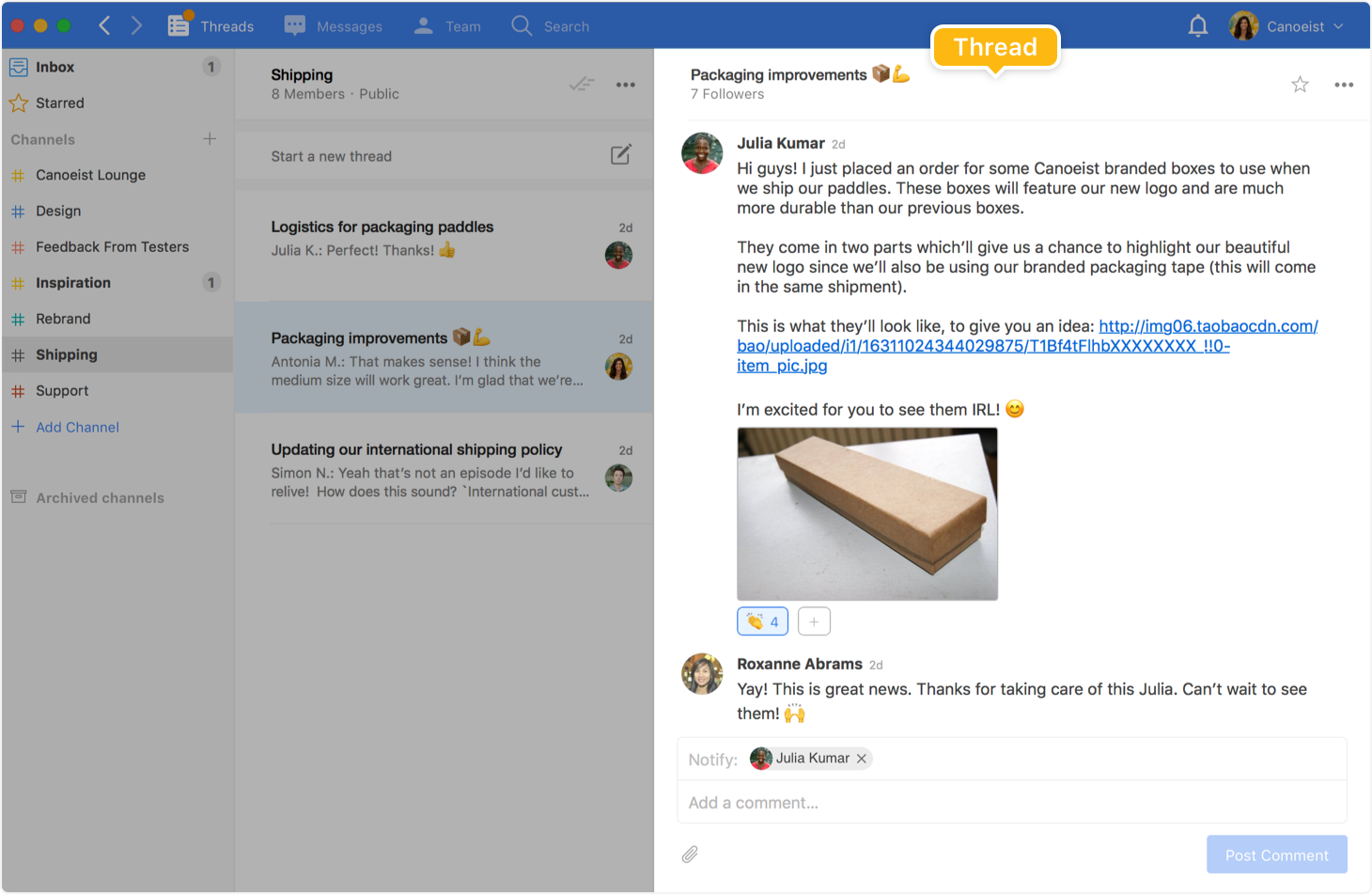Open the Team tab
The height and width of the screenshot is (895, 1372).
click(x=447, y=26)
